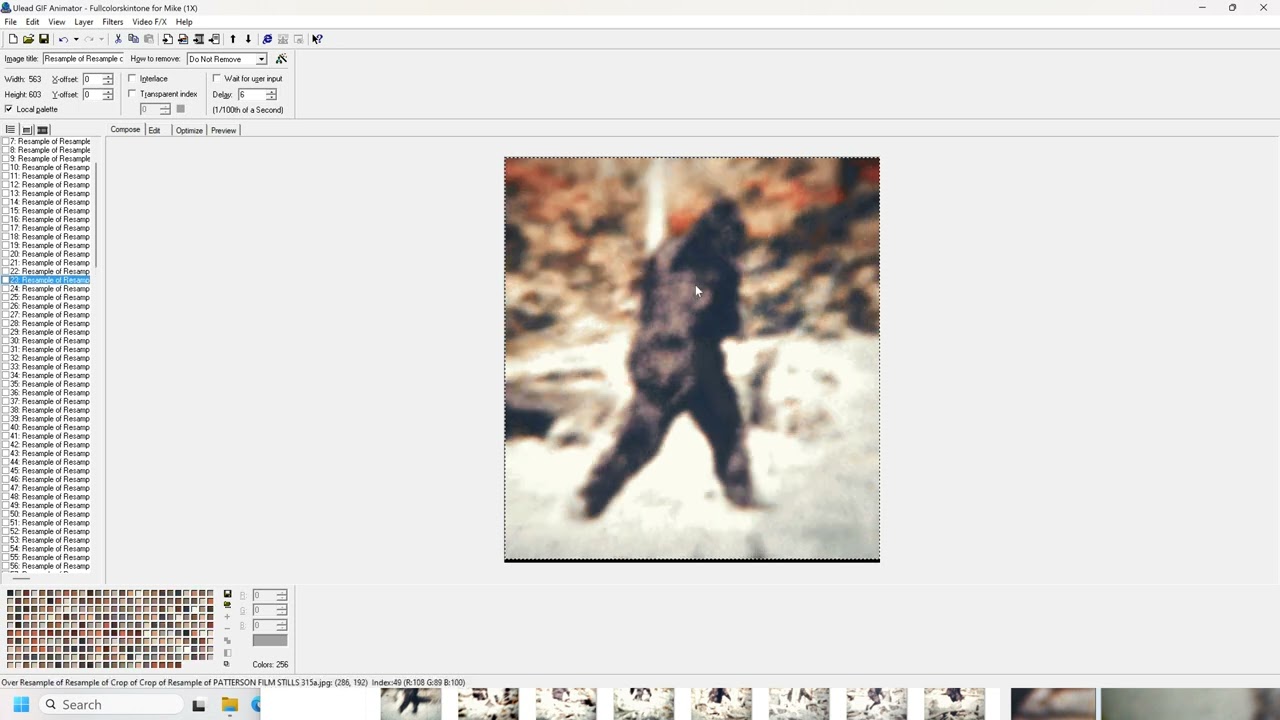Click the Bigfoot image frame on canvas
The width and height of the screenshot is (1280, 720).
(692, 359)
